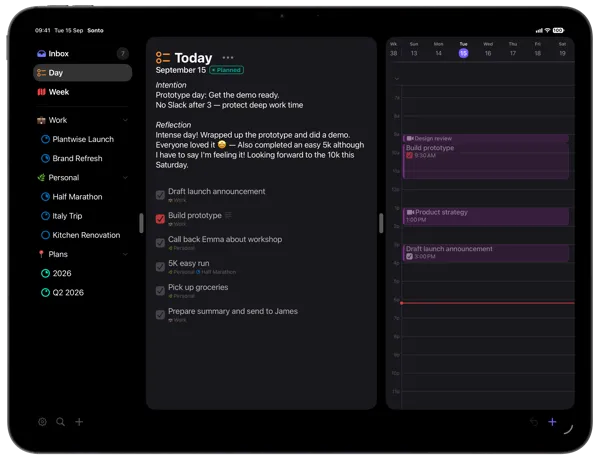600x460 pixels.
Task: Open notes icon on Build prototype task
Action: point(228,215)
